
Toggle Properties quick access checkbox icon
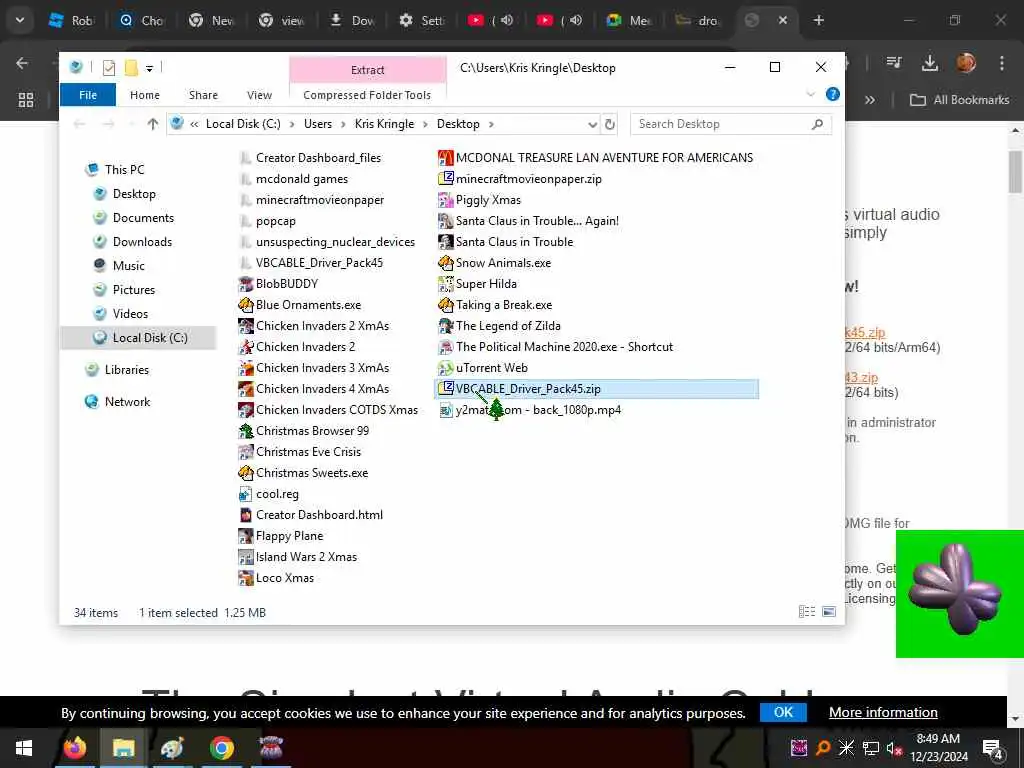coord(109,67)
